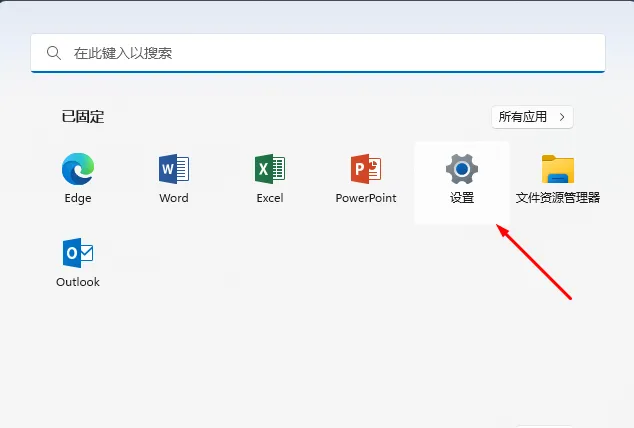Select the 已固定 heading text
This screenshot has width=634, height=428.
[83, 117]
